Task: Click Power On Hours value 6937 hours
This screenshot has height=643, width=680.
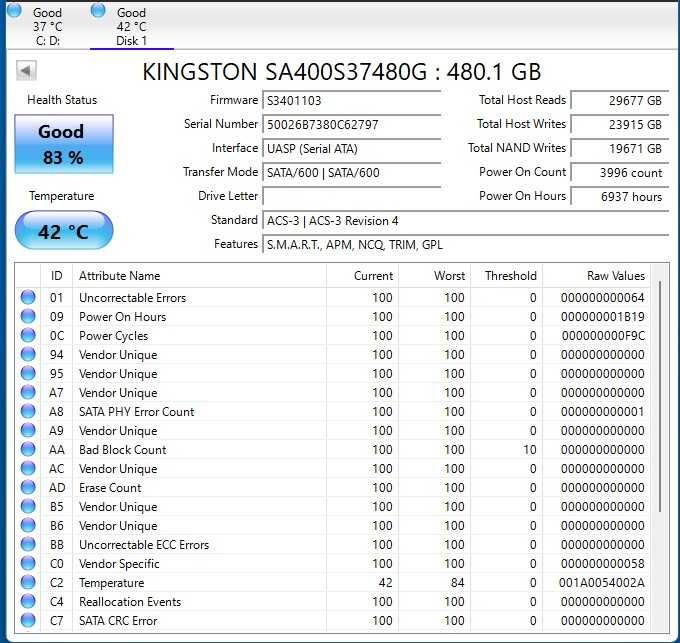Action: point(620,196)
